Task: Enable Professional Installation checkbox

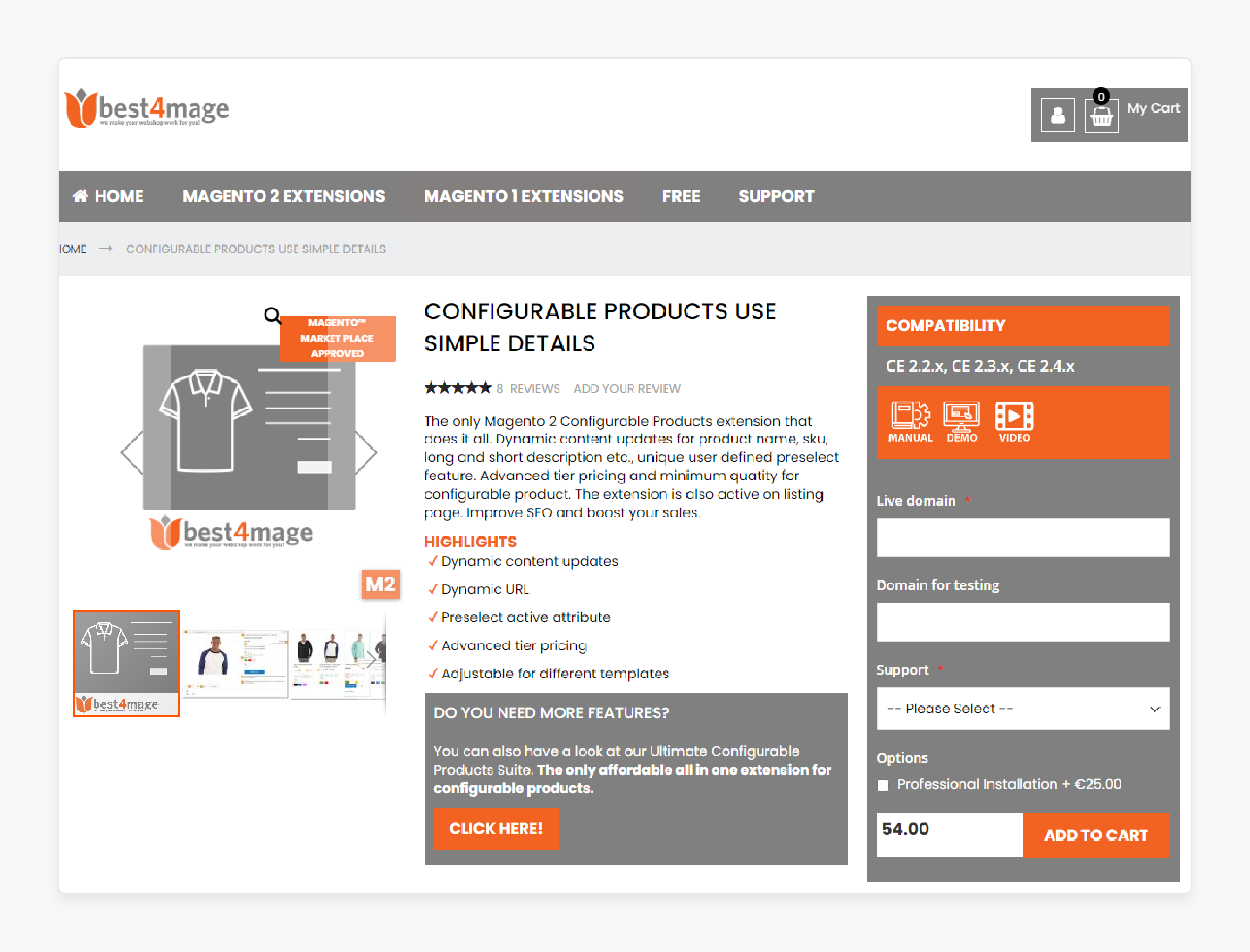Action: [883, 786]
